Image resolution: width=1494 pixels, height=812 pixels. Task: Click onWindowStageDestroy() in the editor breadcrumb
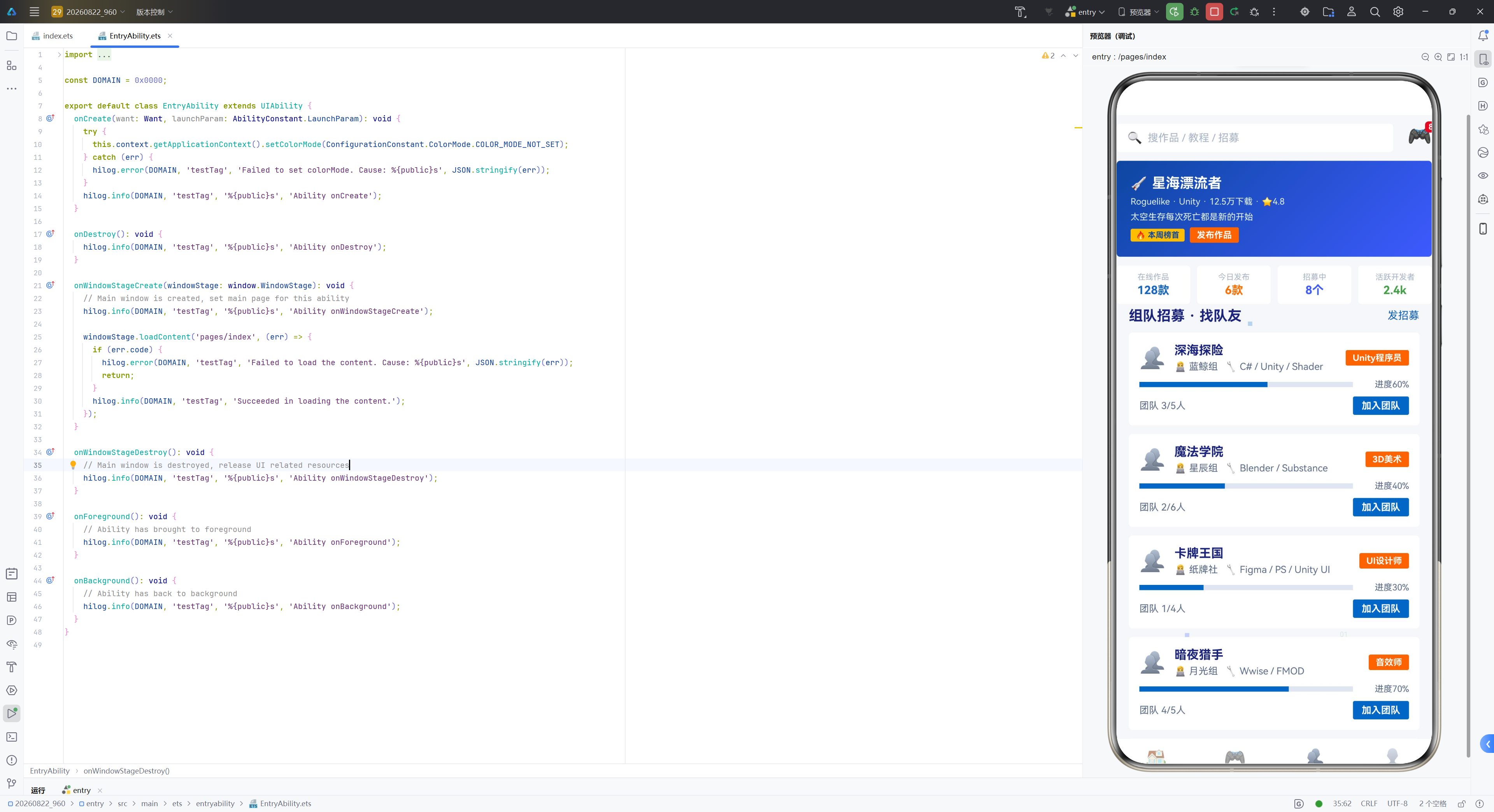(x=126, y=771)
